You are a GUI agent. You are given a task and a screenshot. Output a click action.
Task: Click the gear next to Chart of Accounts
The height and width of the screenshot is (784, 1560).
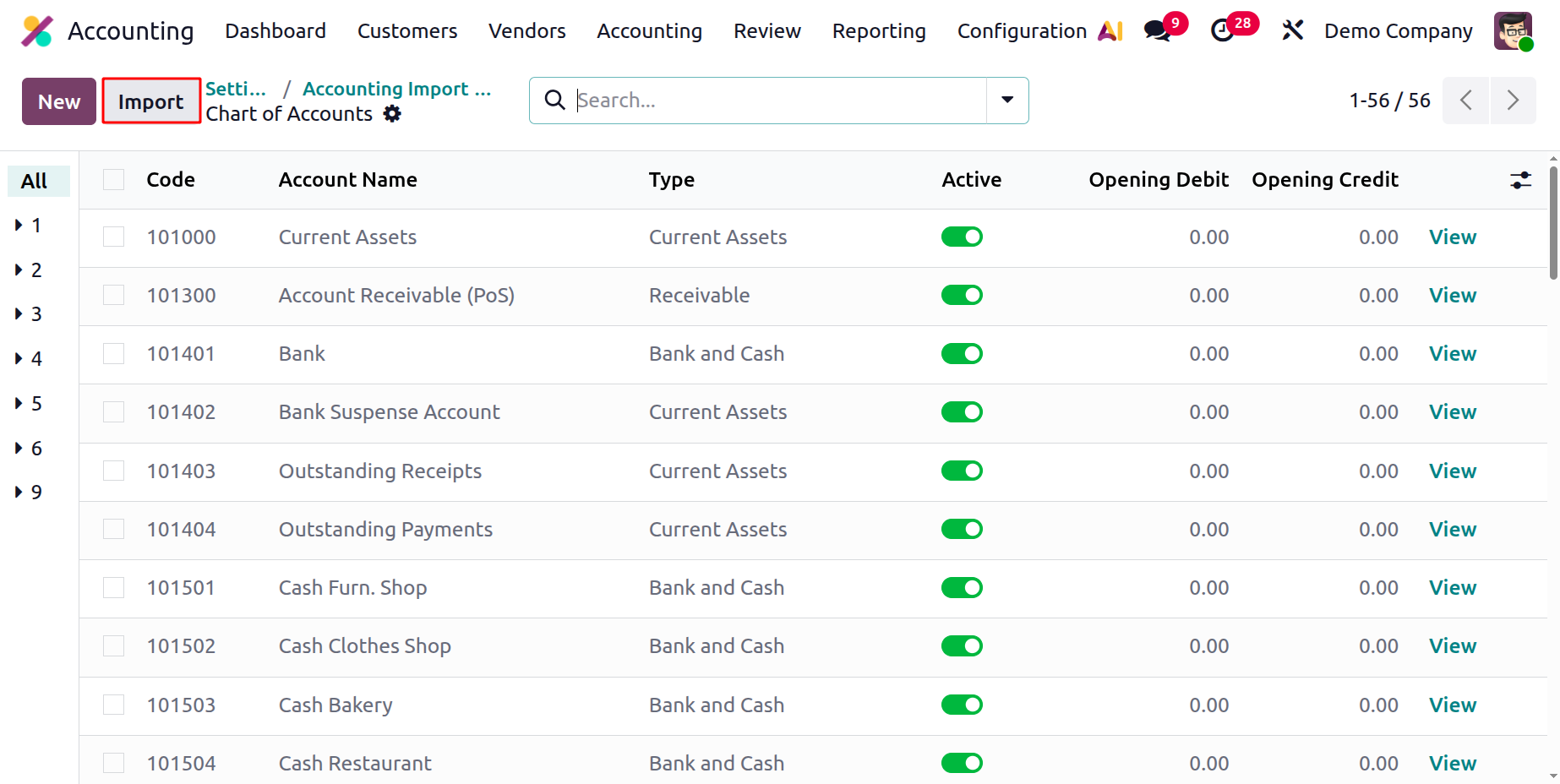[392, 113]
